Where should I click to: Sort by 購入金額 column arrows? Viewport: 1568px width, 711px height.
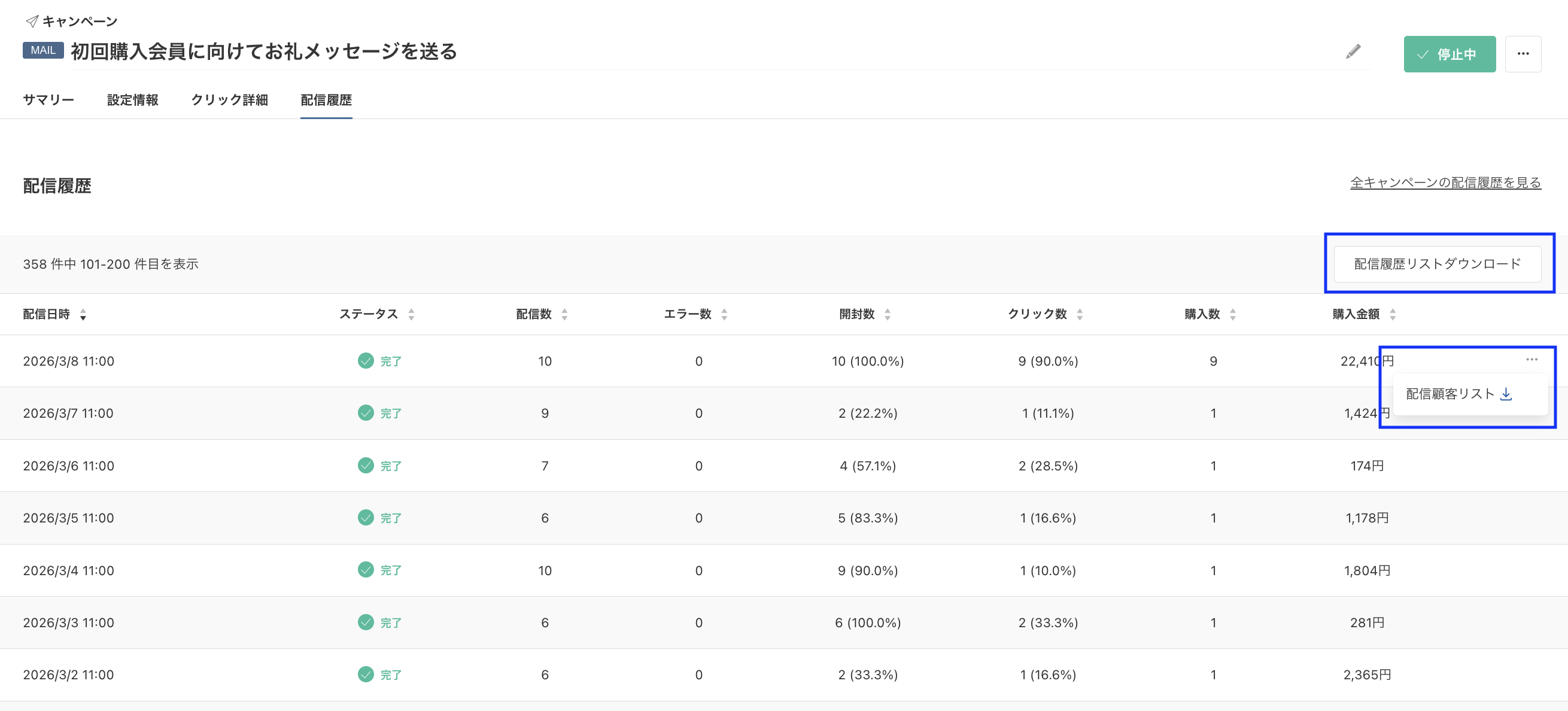point(1393,314)
